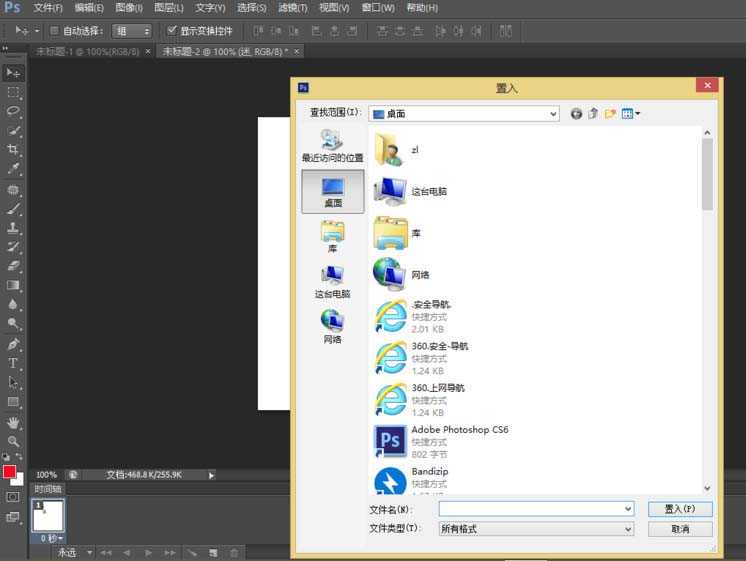Viewport: 746px width, 561px height.
Task: Expand the 文件类型 format dropdown
Action: tap(628, 529)
